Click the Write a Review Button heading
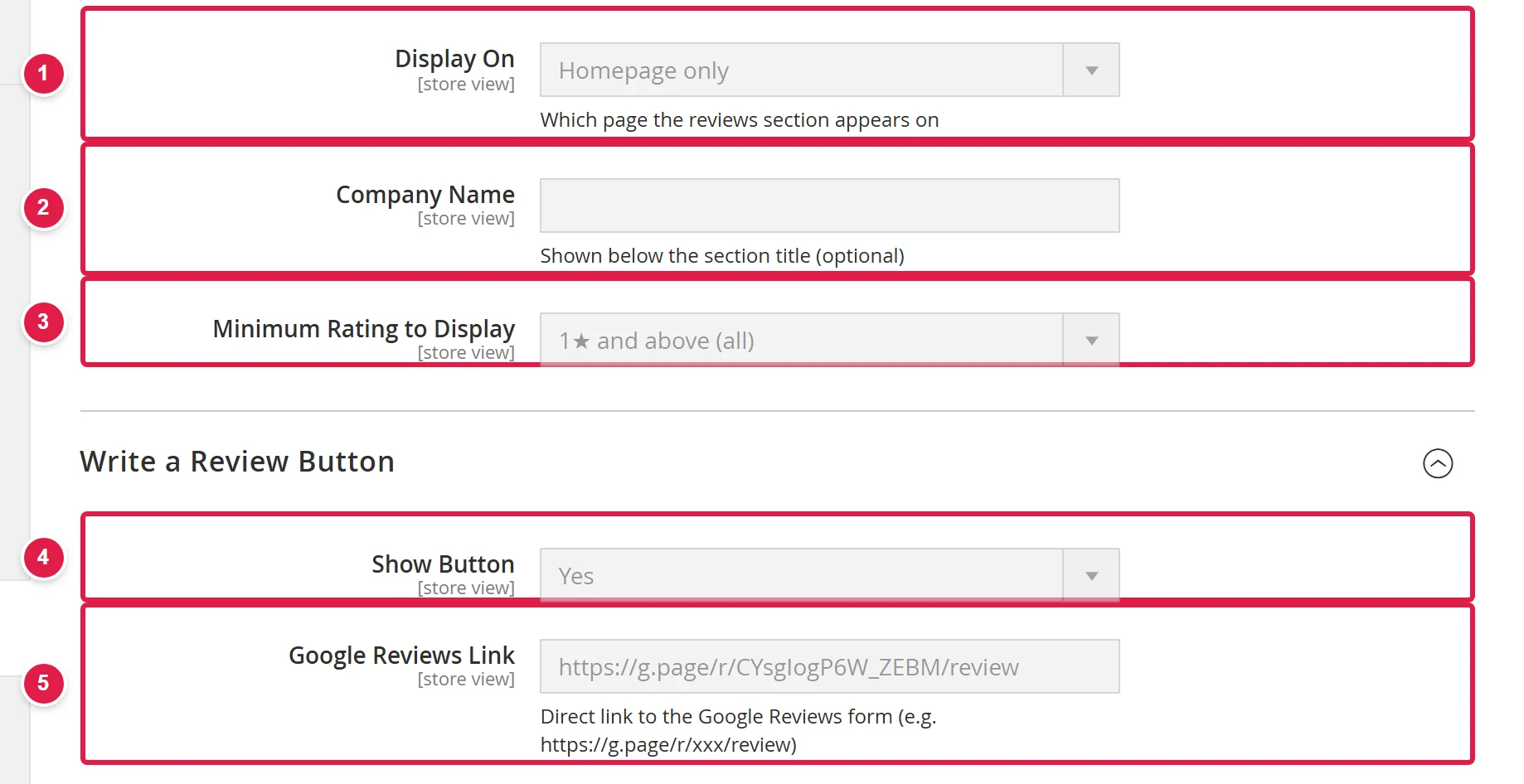Image resolution: width=1524 pixels, height=784 pixels. (x=237, y=462)
